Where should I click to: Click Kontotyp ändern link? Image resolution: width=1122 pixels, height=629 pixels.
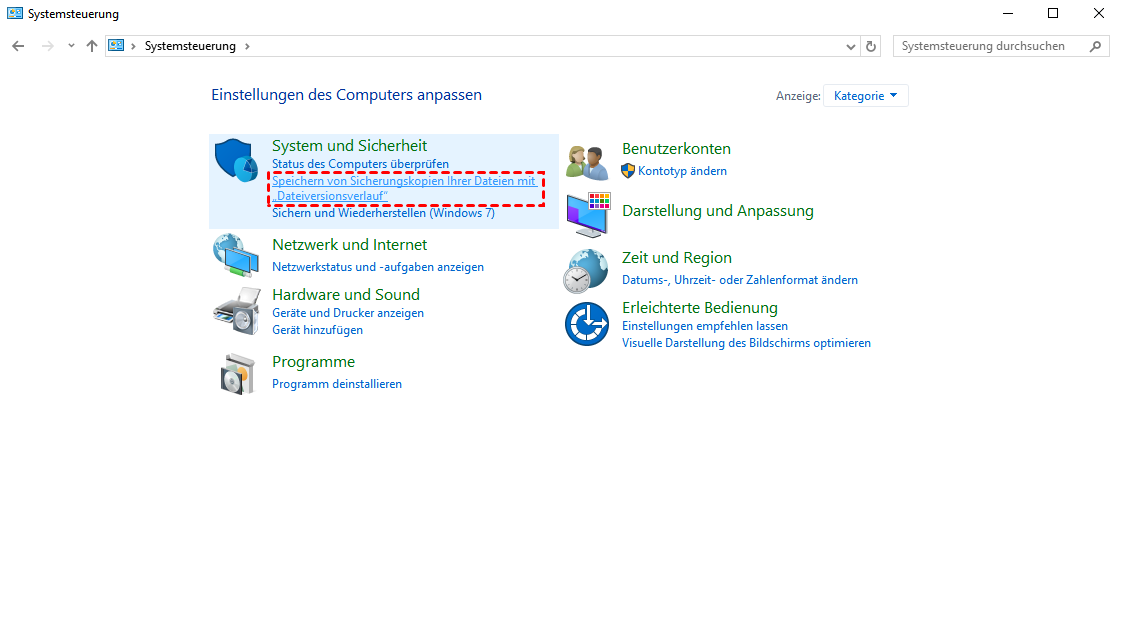click(x=682, y=171)
